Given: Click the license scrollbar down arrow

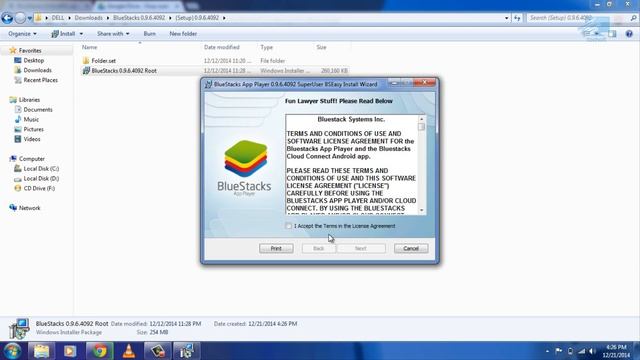Looking at the screenshot, I should pyautogui.click(x=421, y=211).
